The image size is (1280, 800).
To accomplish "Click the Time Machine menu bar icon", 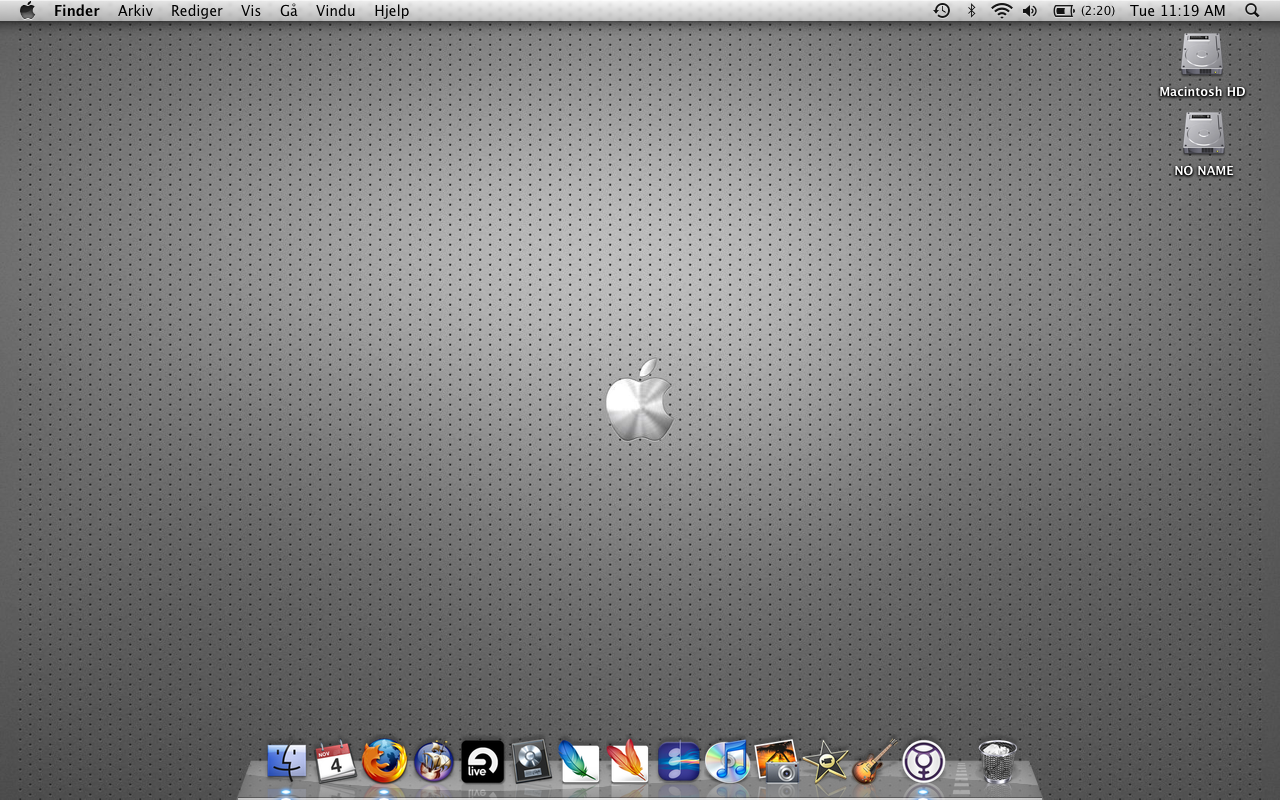I will [x=942, y=11].
